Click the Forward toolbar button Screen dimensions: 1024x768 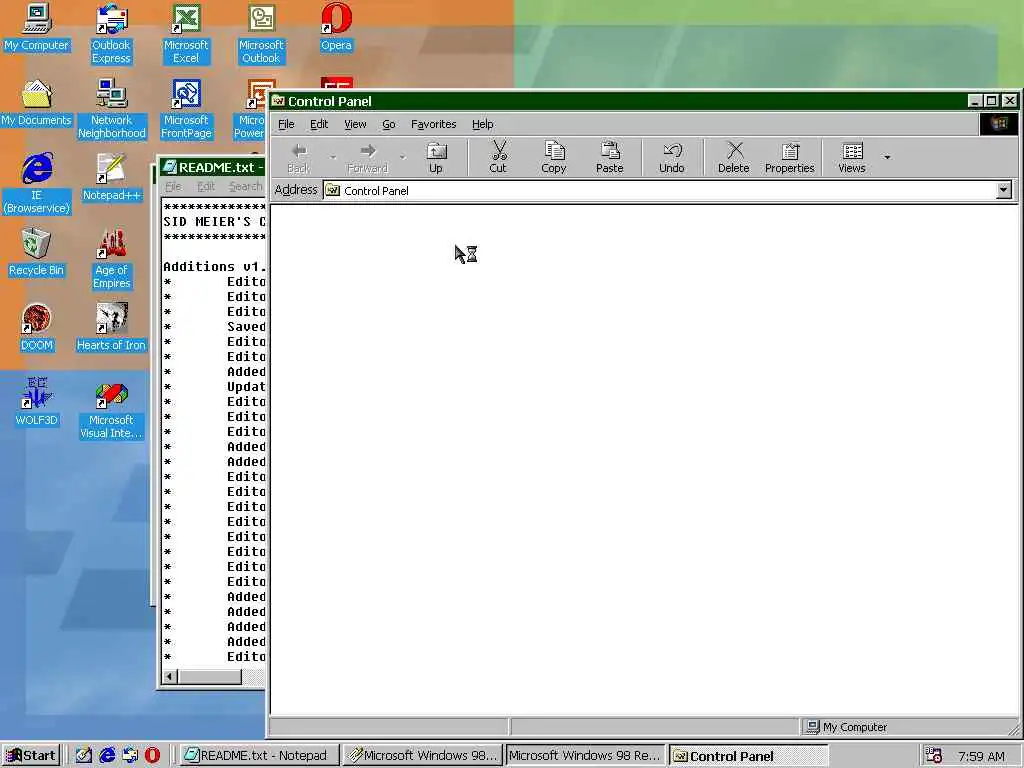(368, 158)
